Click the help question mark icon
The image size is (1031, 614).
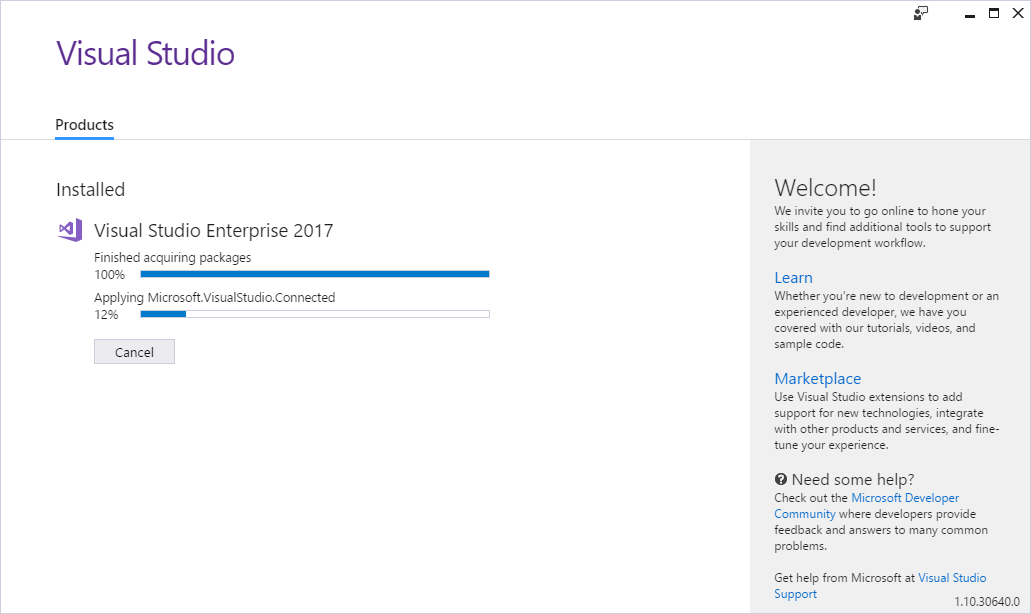coord(780,479)
